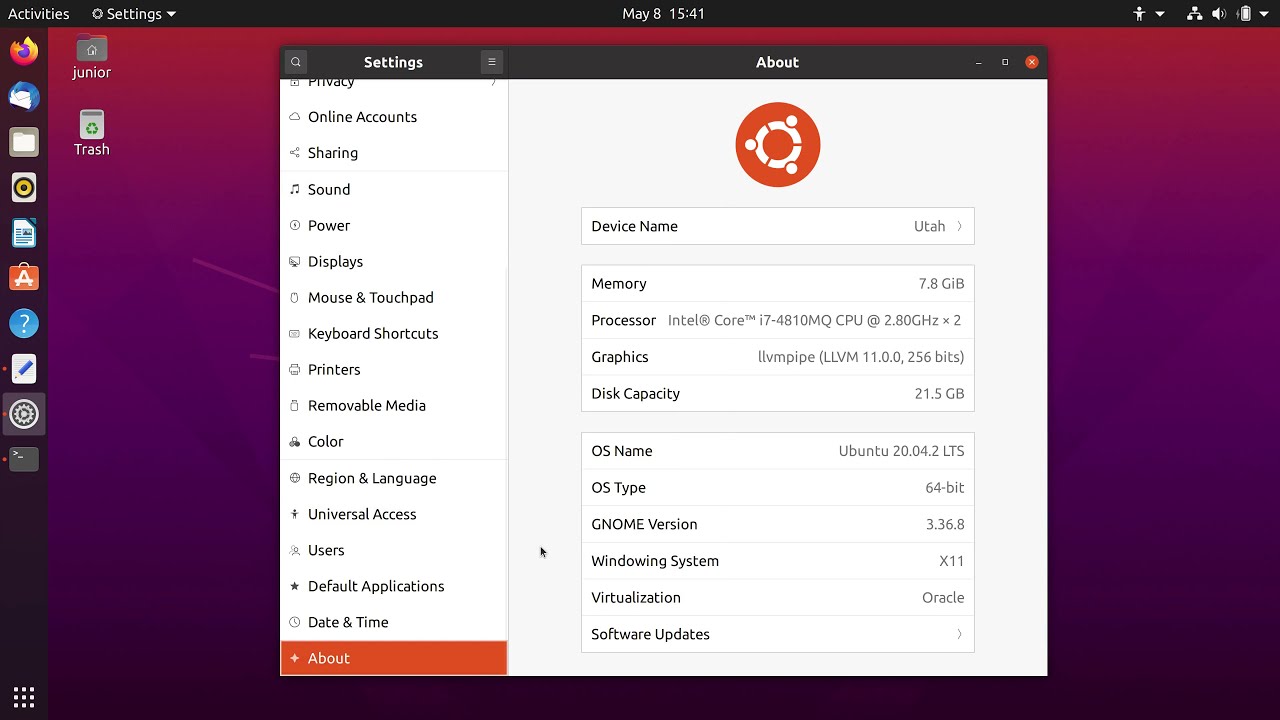
Task: Launch Rhythmbox from the dock
Action: [24, 187]
